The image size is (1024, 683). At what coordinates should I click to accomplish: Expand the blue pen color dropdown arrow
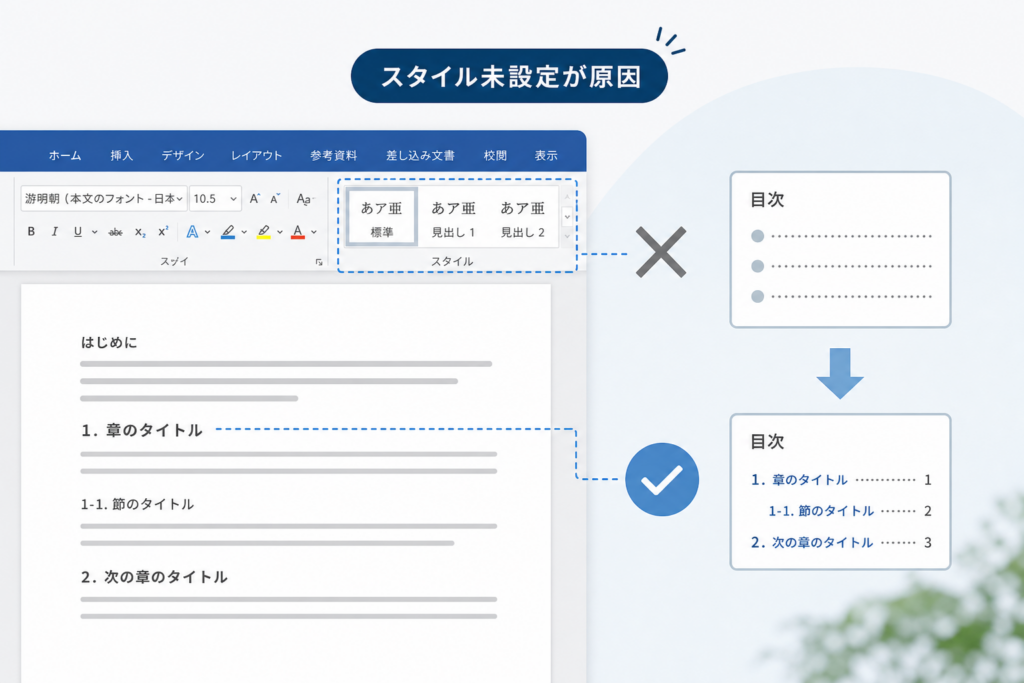point(244,232)
